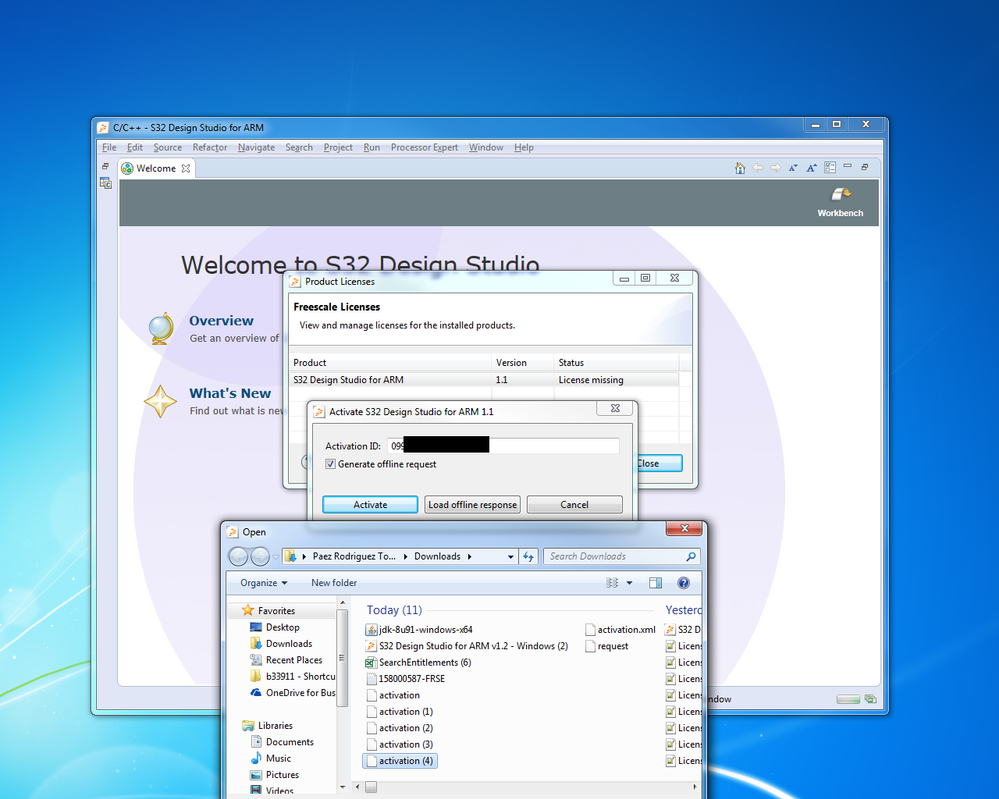Click the What's New star icon
Screen dimensions: 999x799
pyautogui.click(x=160, y=401)
